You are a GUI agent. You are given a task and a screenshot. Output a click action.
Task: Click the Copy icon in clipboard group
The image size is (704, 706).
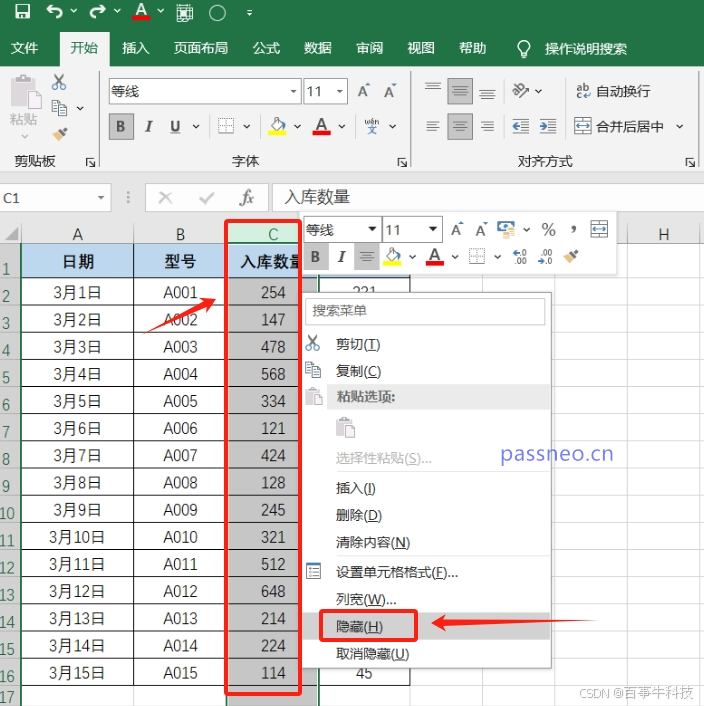(x=59, y=108)
